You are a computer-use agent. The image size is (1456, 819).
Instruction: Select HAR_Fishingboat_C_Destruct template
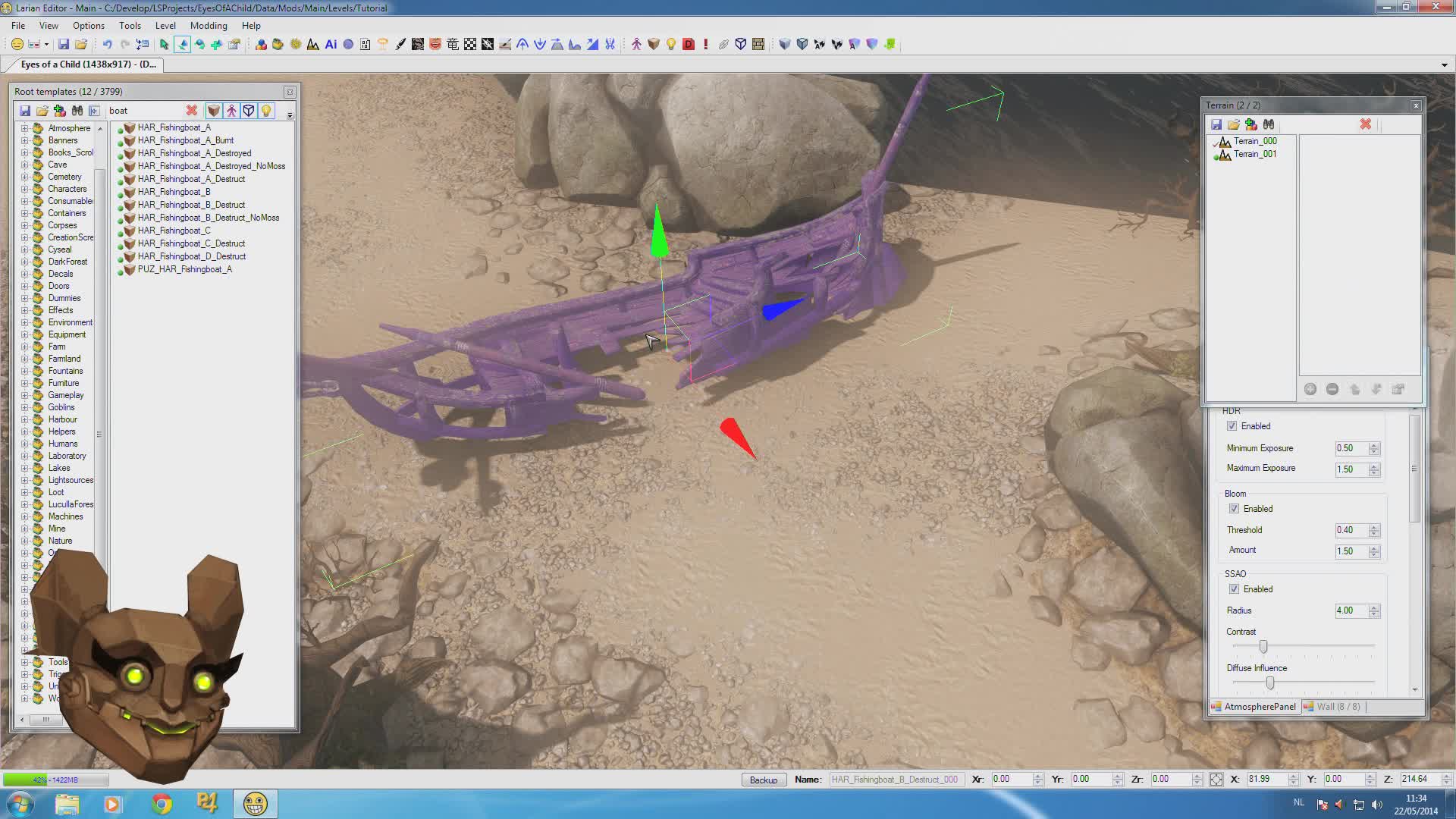pyautogui.click(x=191, y=243)
